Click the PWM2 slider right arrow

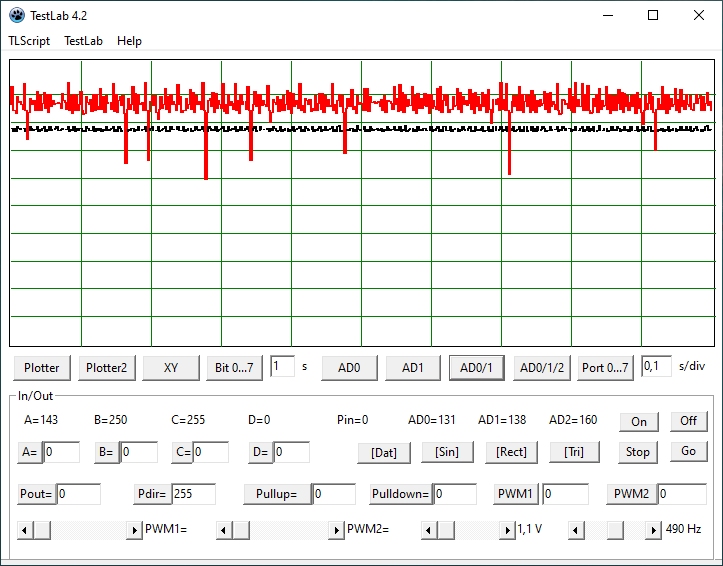[336, 530]
